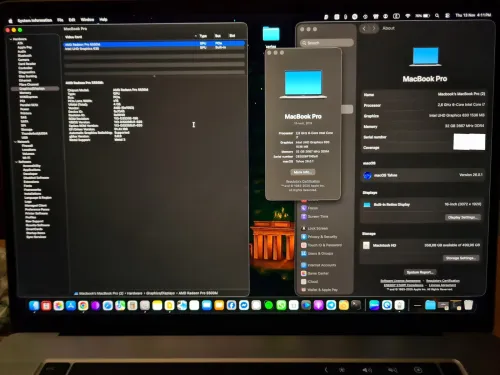Click the Macintosh HD drive icon in Storage

tap(366, 245)
